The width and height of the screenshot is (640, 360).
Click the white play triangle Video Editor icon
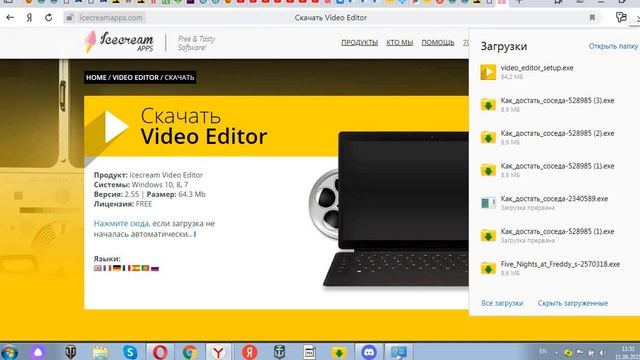point(116,127)
